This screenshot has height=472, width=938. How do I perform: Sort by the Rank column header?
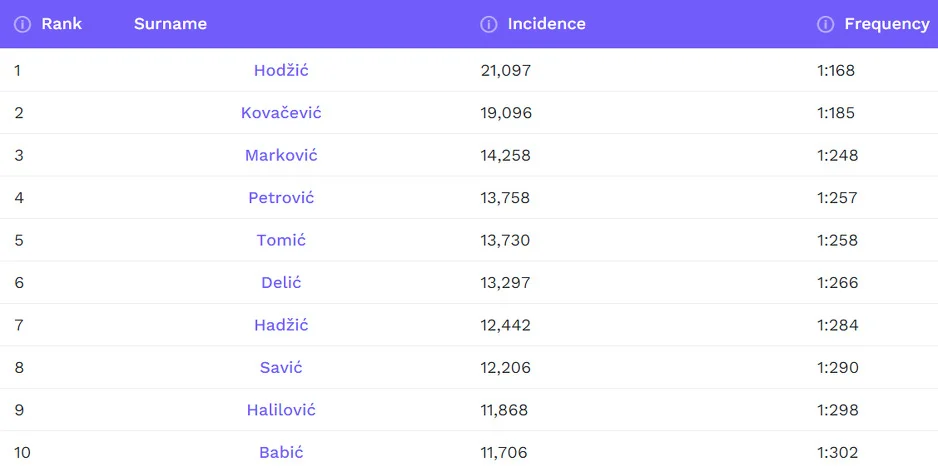click(x=62, y=24)
